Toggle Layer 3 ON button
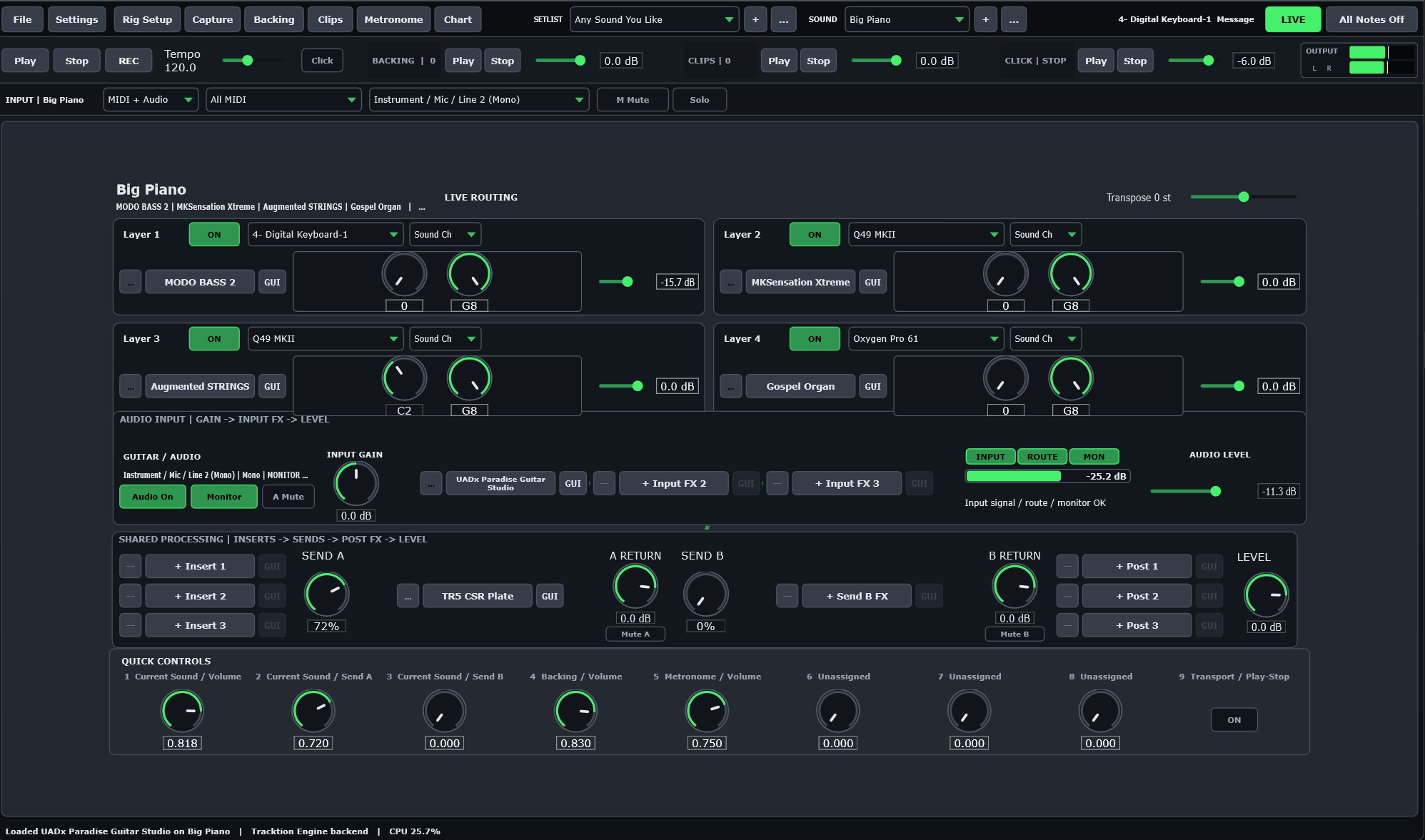 pos(214,338)
